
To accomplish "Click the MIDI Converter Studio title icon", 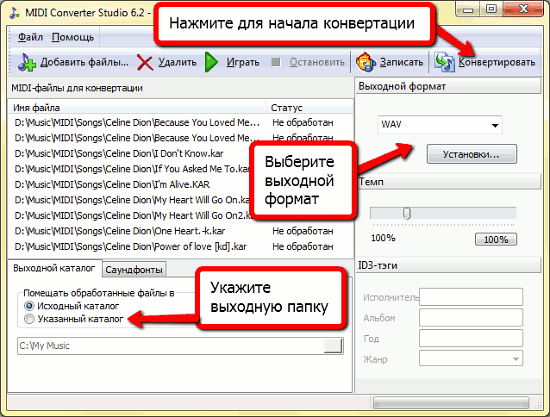I will click(x=14, y=13).
